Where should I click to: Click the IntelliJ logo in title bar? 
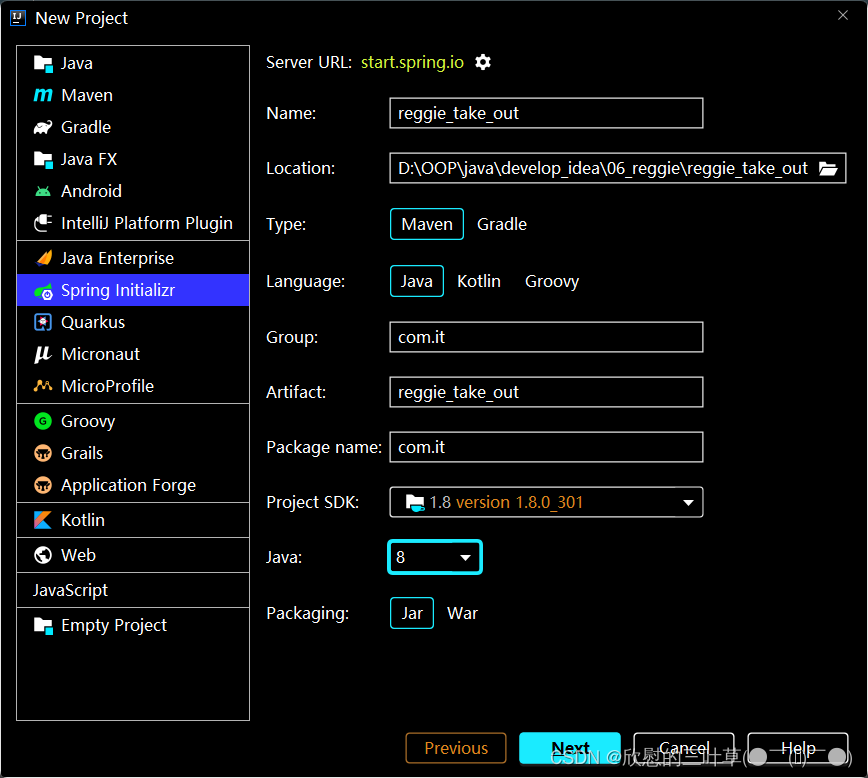tap(18, 18)
